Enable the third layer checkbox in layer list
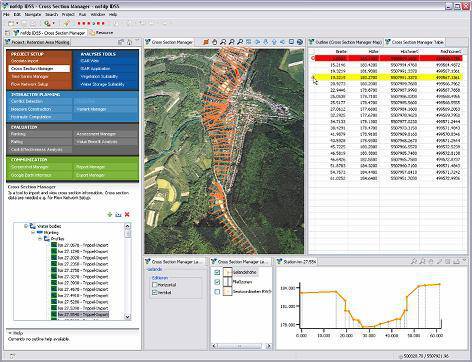Screen dimensions: 472x362 click(217, 292)
